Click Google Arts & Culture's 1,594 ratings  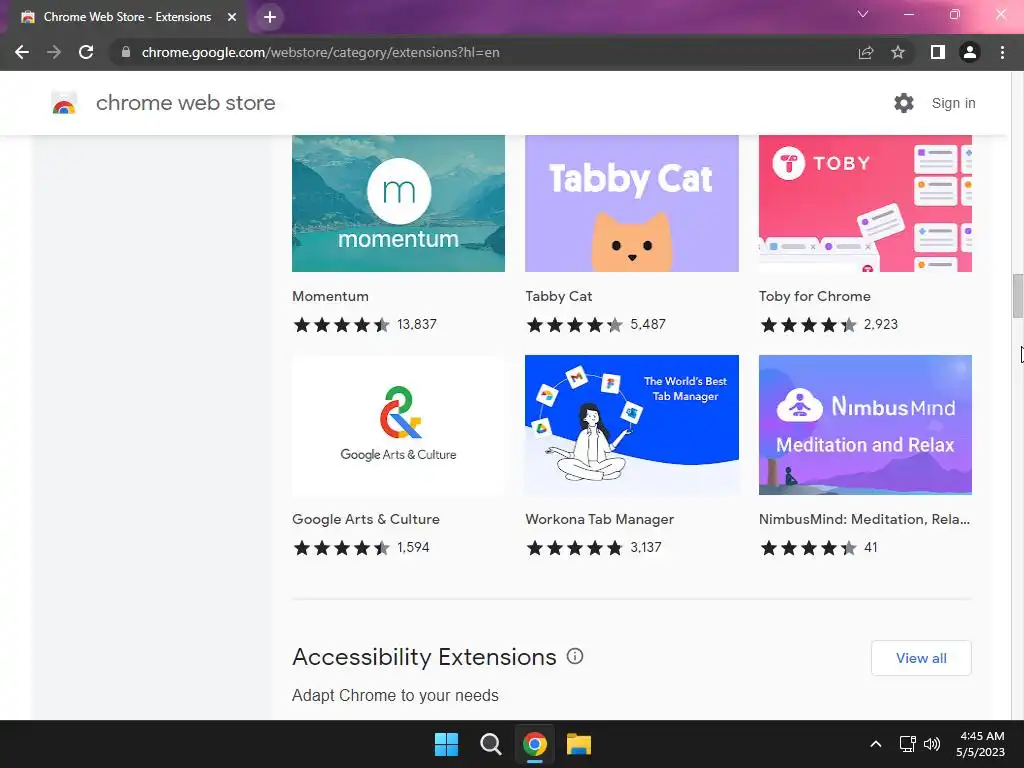tap(413, 547)
